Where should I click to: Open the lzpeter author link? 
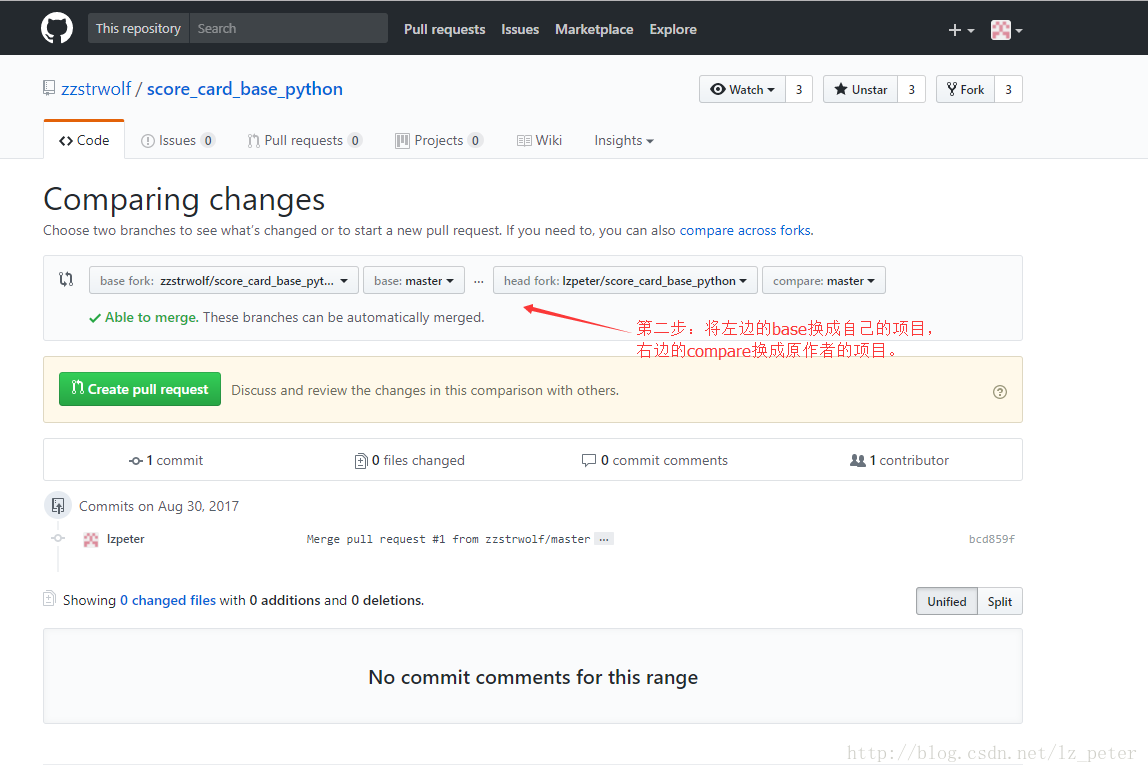coord(125,539)
